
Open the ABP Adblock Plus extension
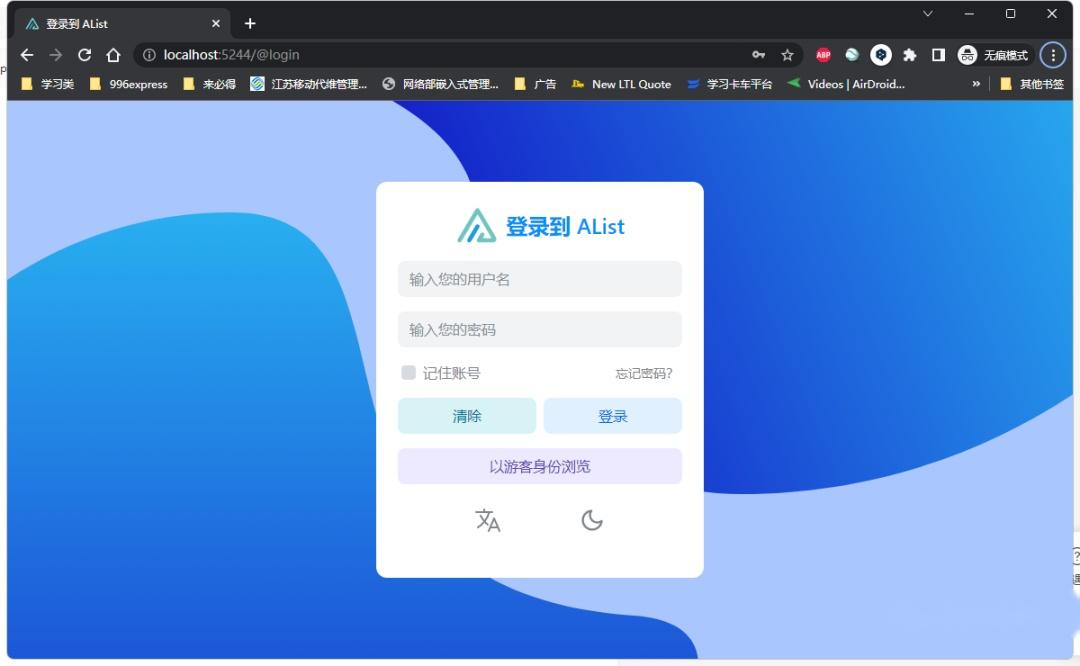[823, 55]
